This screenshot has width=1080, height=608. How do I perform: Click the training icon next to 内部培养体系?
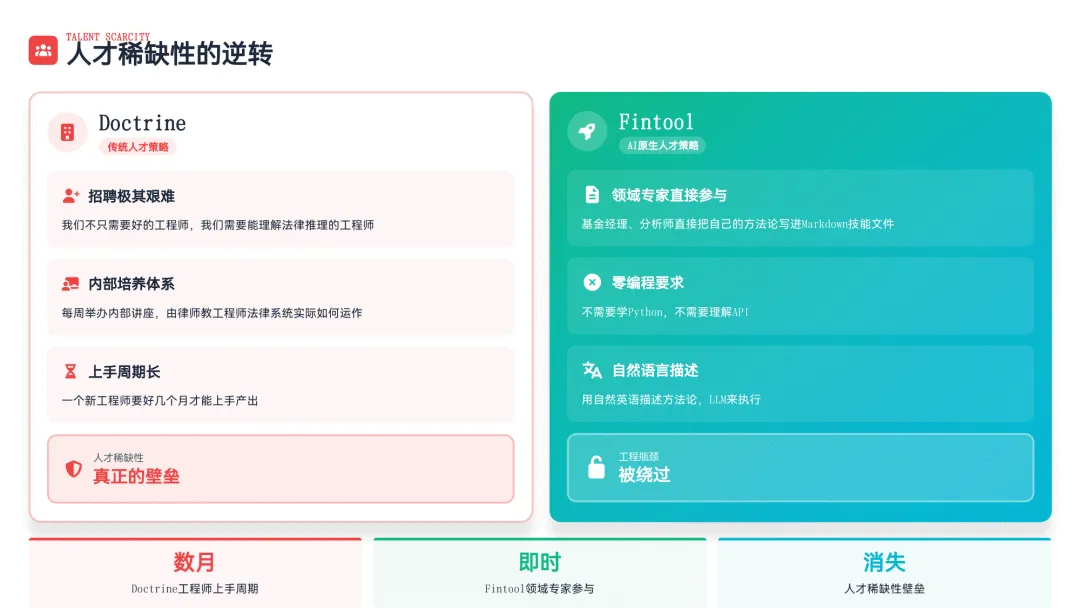point(71,284)
